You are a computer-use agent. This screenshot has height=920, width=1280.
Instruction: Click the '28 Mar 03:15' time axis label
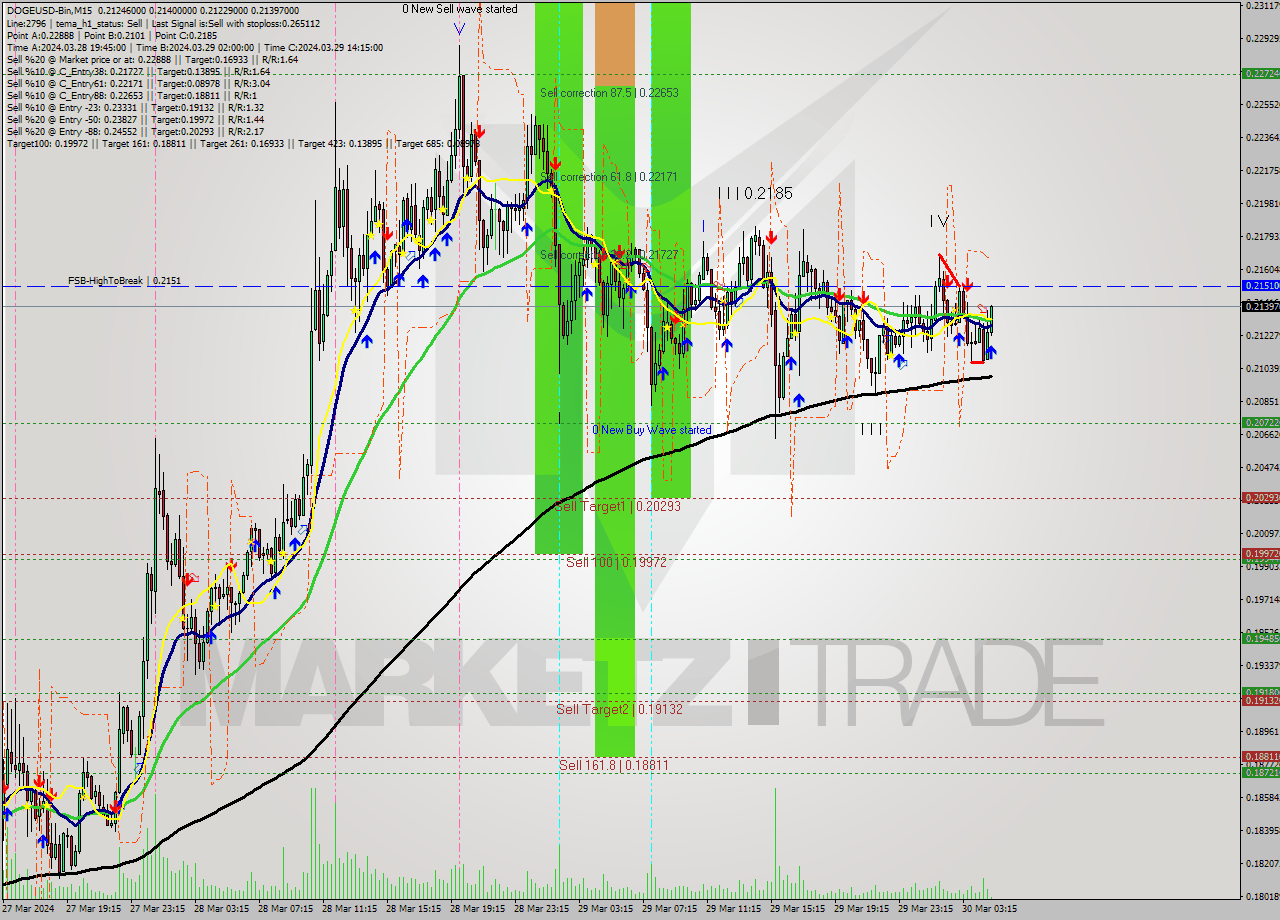[223, 909]
